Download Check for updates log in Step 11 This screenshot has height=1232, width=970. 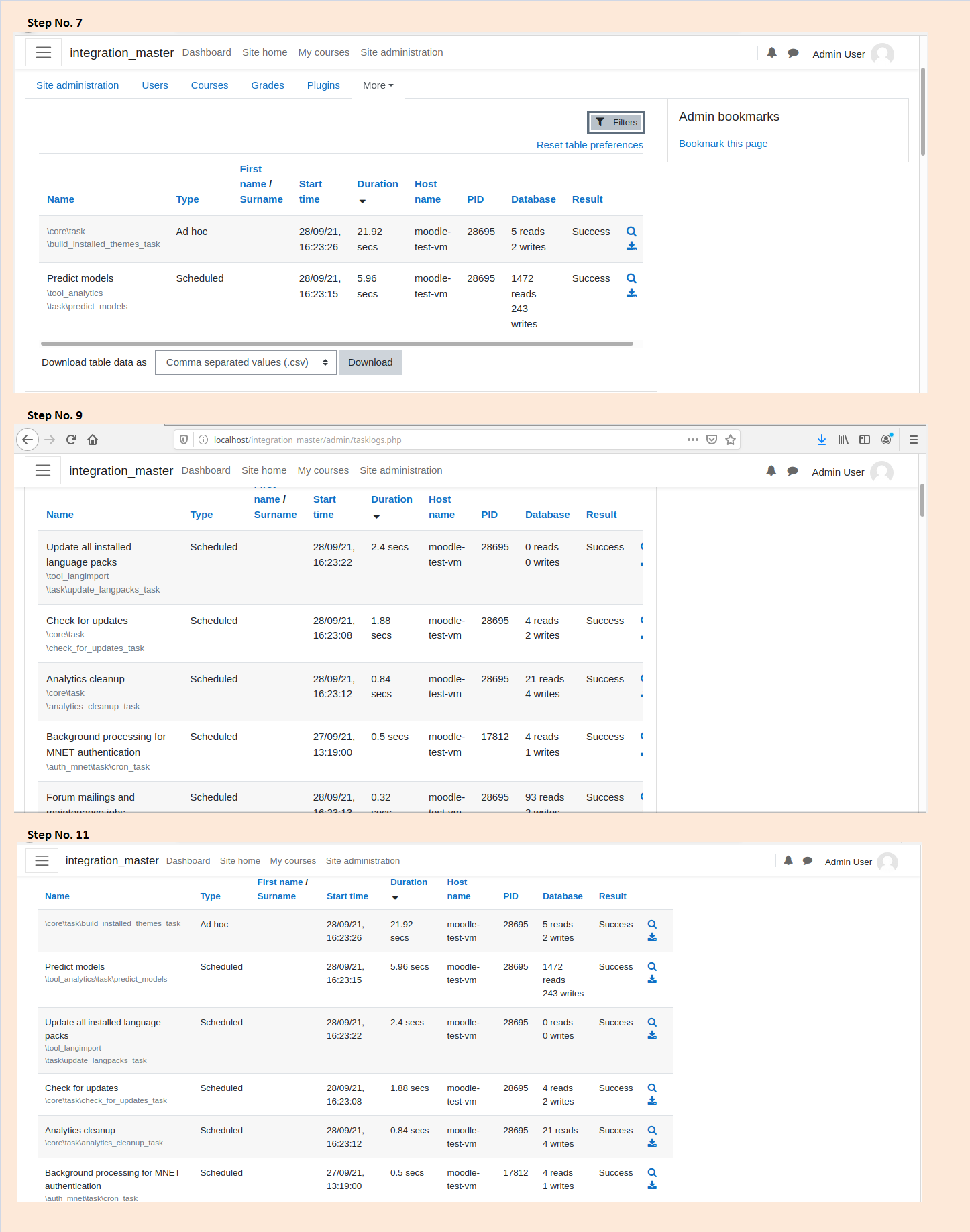coord(652,1101)
